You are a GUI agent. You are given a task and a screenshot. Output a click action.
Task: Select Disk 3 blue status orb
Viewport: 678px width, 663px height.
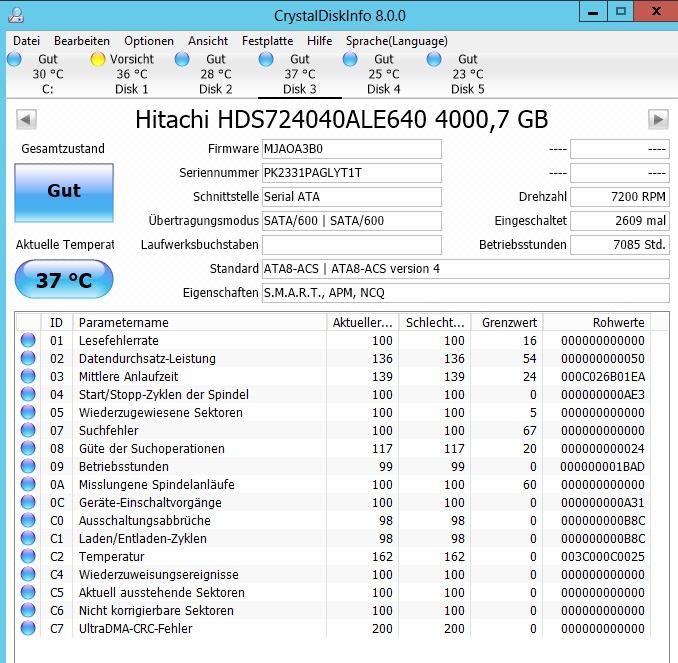pyautogui.click(x=266, y=59)
